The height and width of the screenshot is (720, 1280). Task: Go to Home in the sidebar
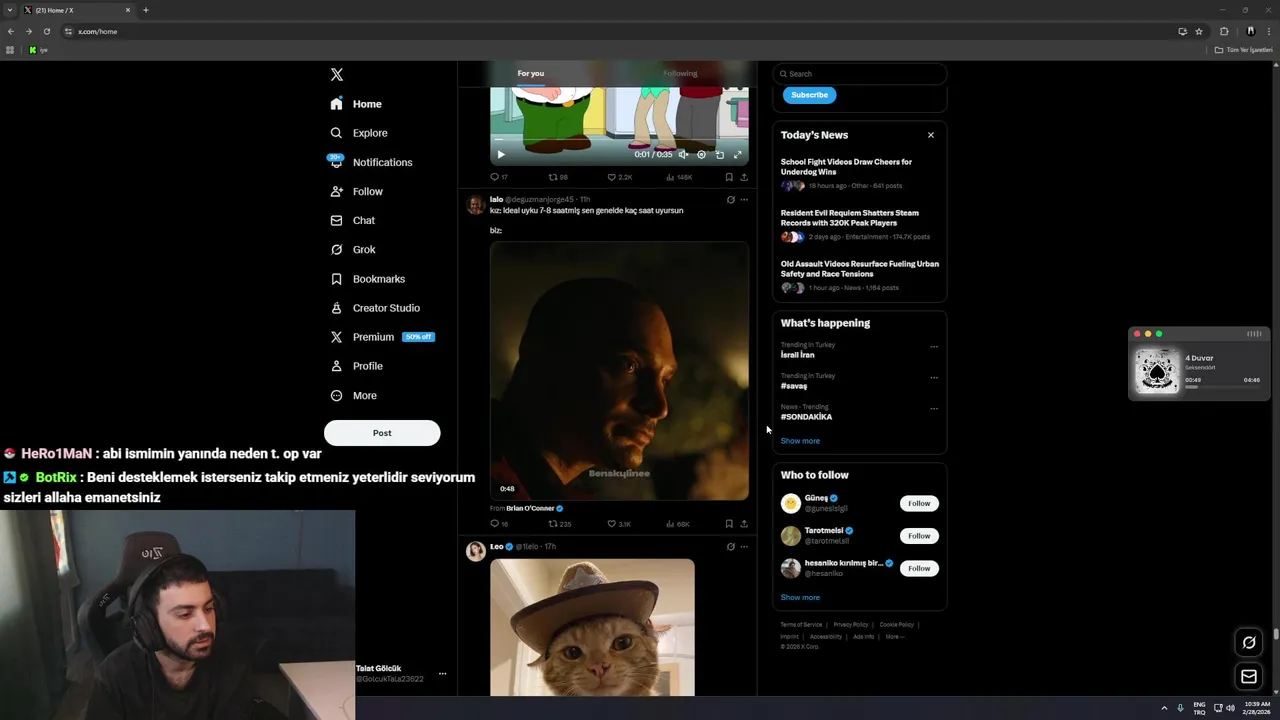click(x=356, y=104)
